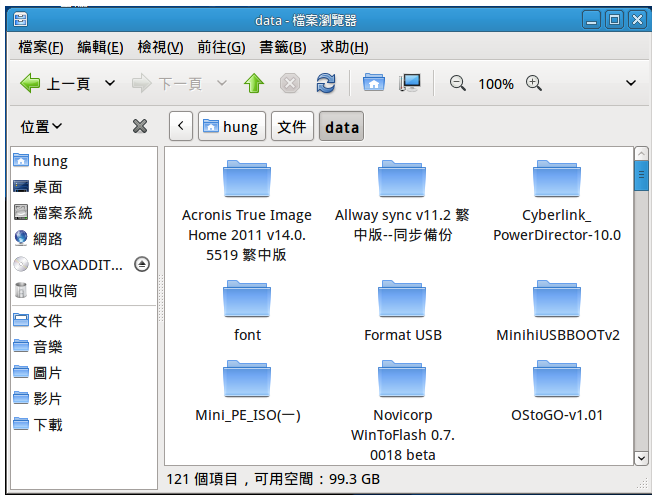Image resolution: width=658 pixels, height=500 pixels.
Task: Open the 下載 bookmark in the sidebar
Action: click(84, 424)
